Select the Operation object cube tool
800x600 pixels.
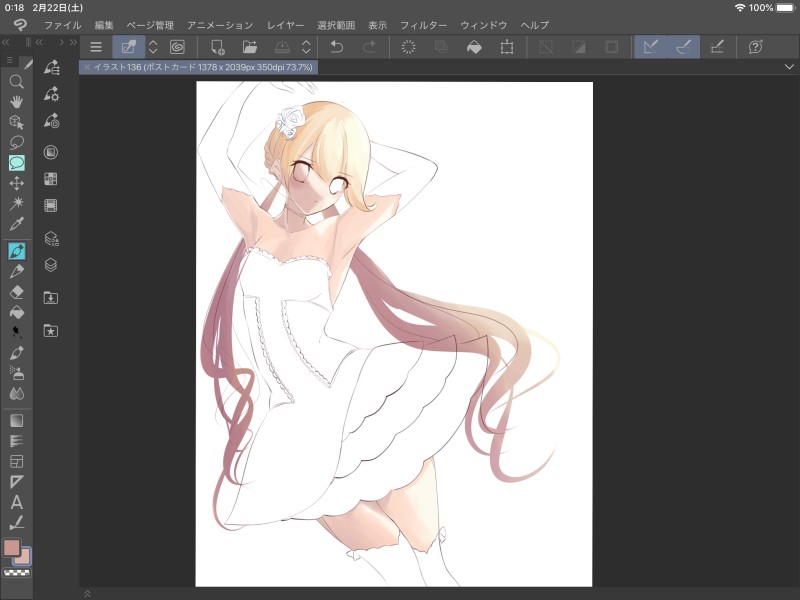click(16, 122)
